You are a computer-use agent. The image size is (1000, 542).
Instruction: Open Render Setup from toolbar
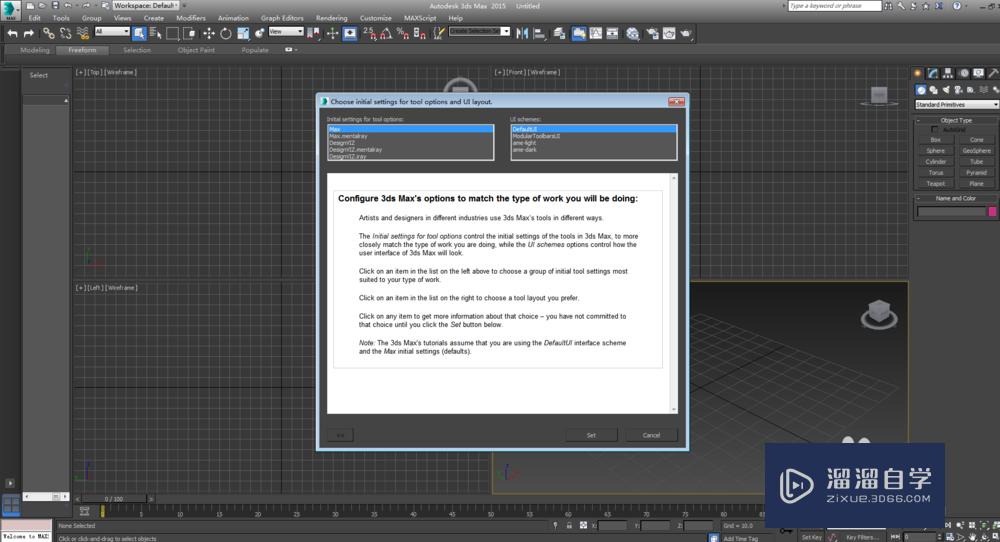tap(652, 33)
